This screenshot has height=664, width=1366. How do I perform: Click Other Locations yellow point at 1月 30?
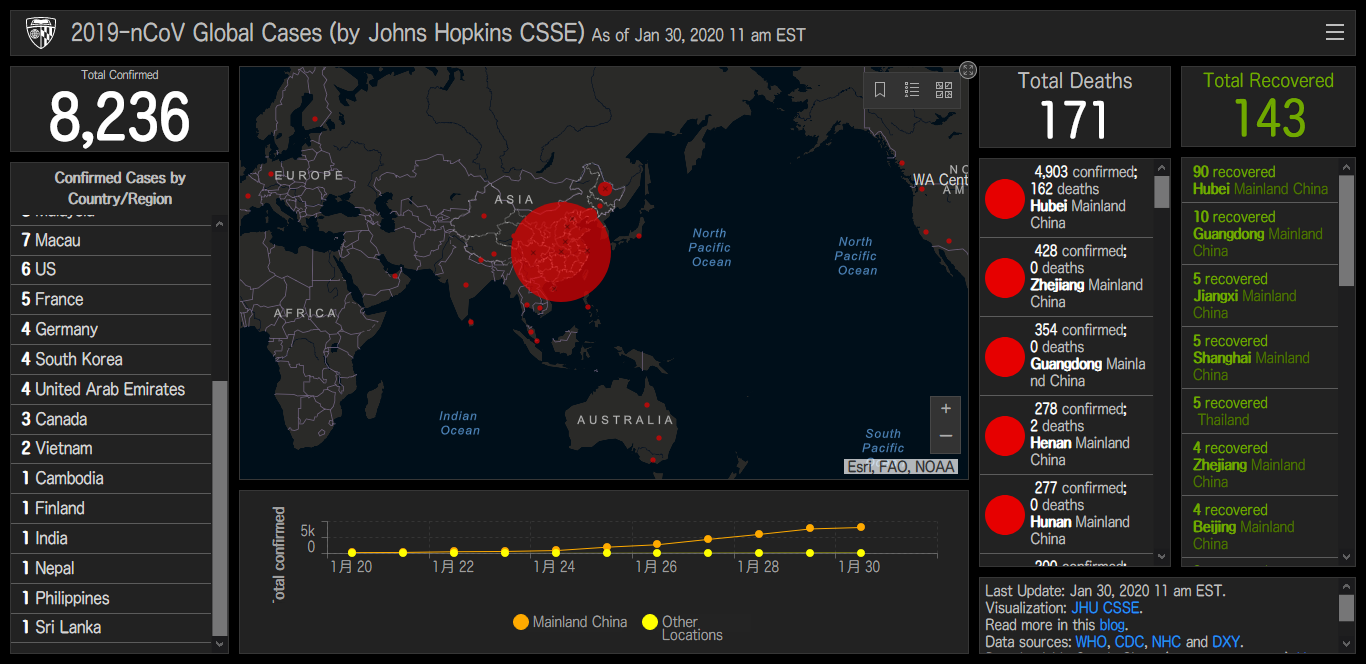(x=860, y=552)
